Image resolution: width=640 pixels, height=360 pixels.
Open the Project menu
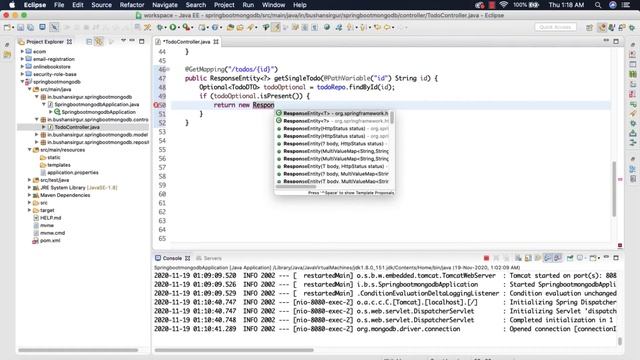[x=224, y=5]
